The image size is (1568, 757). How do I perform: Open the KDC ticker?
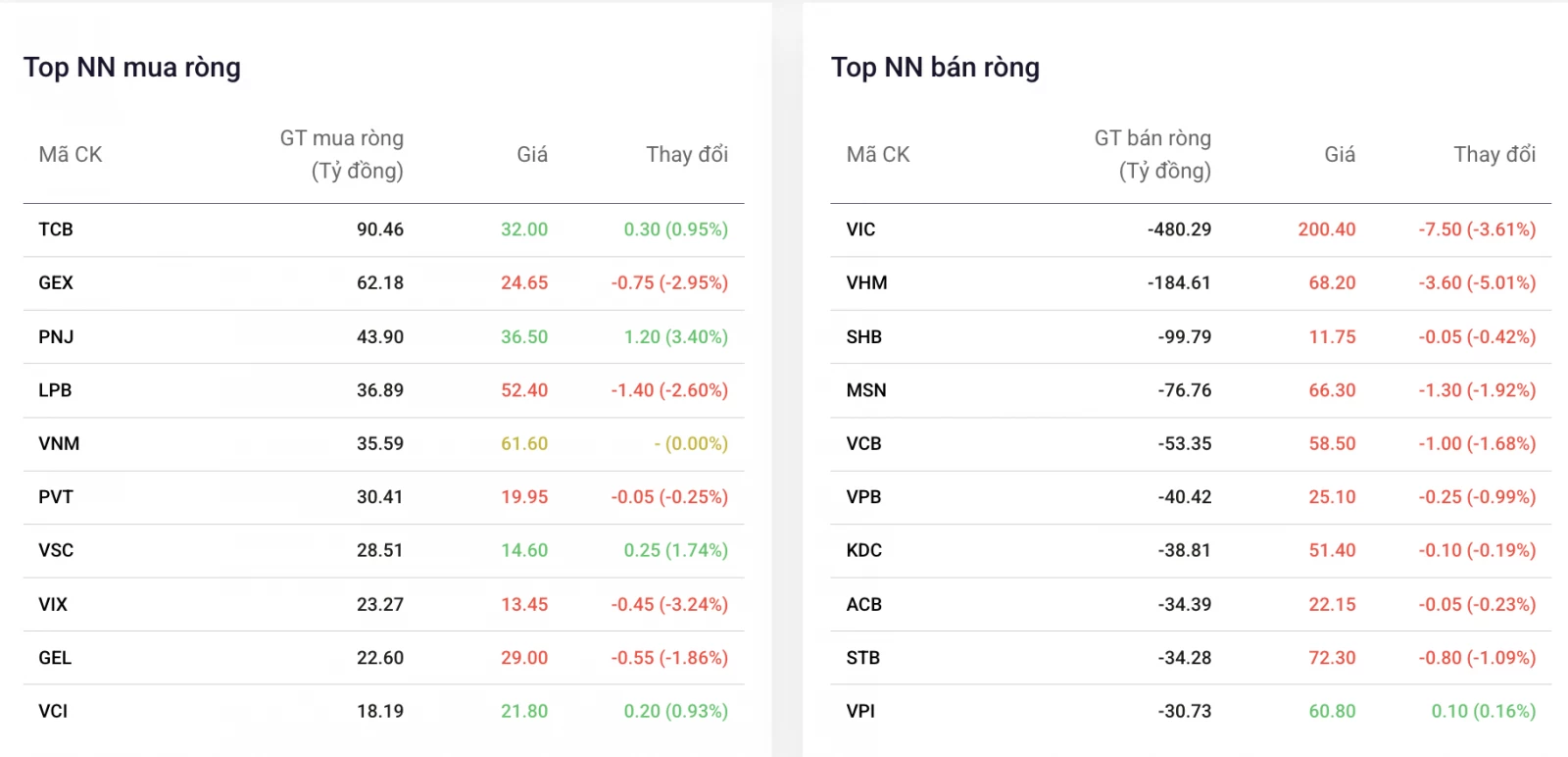(863, 551)
